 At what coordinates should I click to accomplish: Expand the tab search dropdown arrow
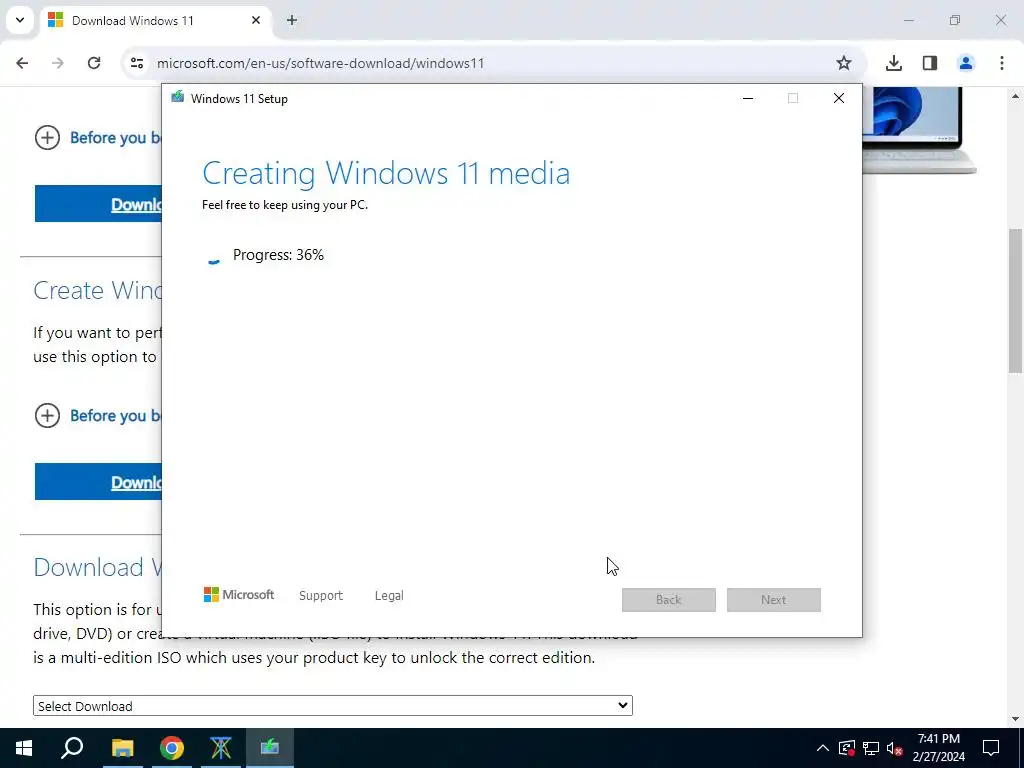(20, 20)
